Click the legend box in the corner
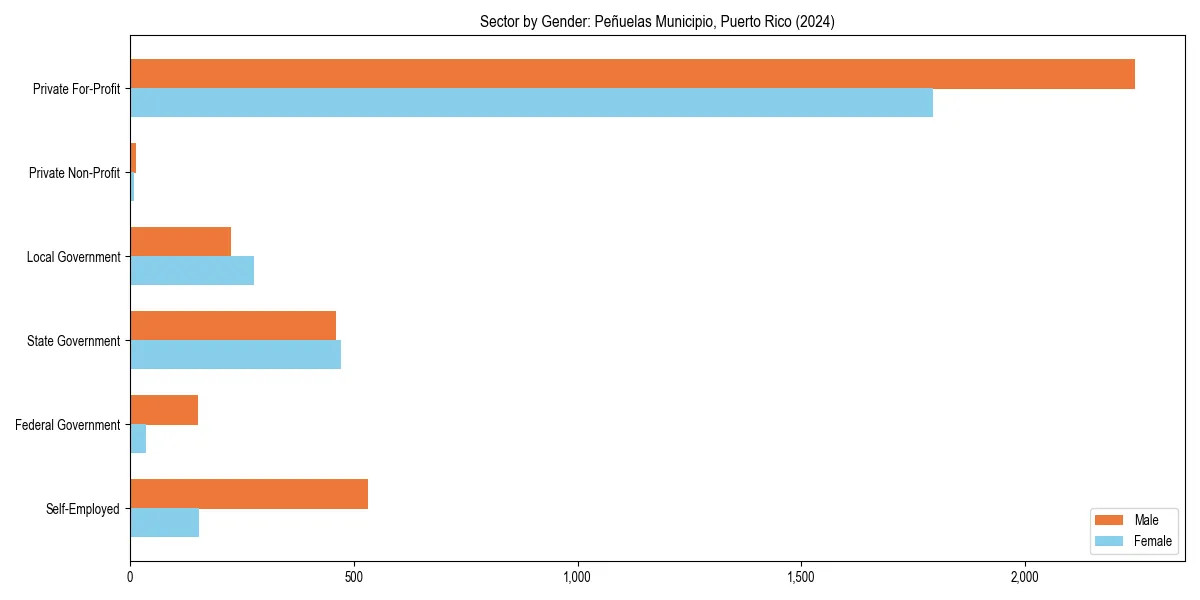This screenshot has height=600, width=1200. coord(1132,530)
